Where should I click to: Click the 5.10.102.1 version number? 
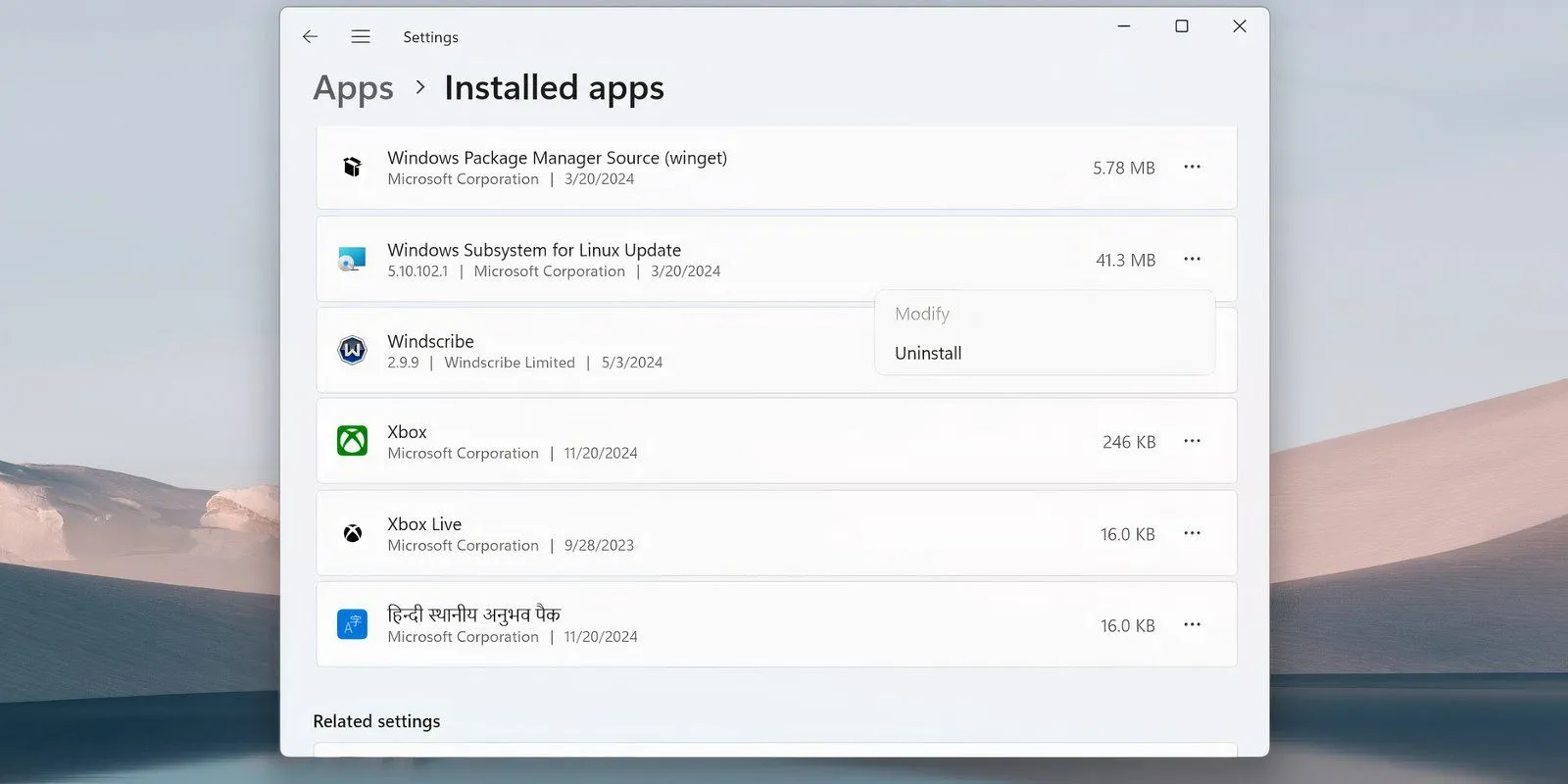[417, 271]
